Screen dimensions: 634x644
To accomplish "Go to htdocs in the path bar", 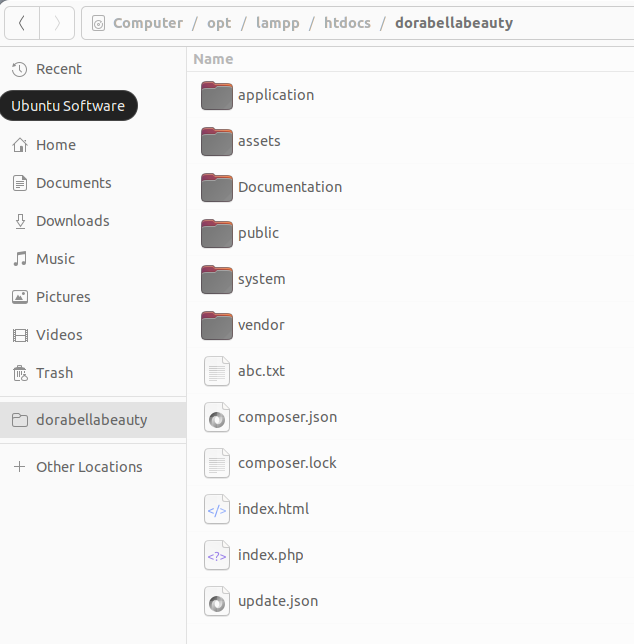I will click(346, 23).
